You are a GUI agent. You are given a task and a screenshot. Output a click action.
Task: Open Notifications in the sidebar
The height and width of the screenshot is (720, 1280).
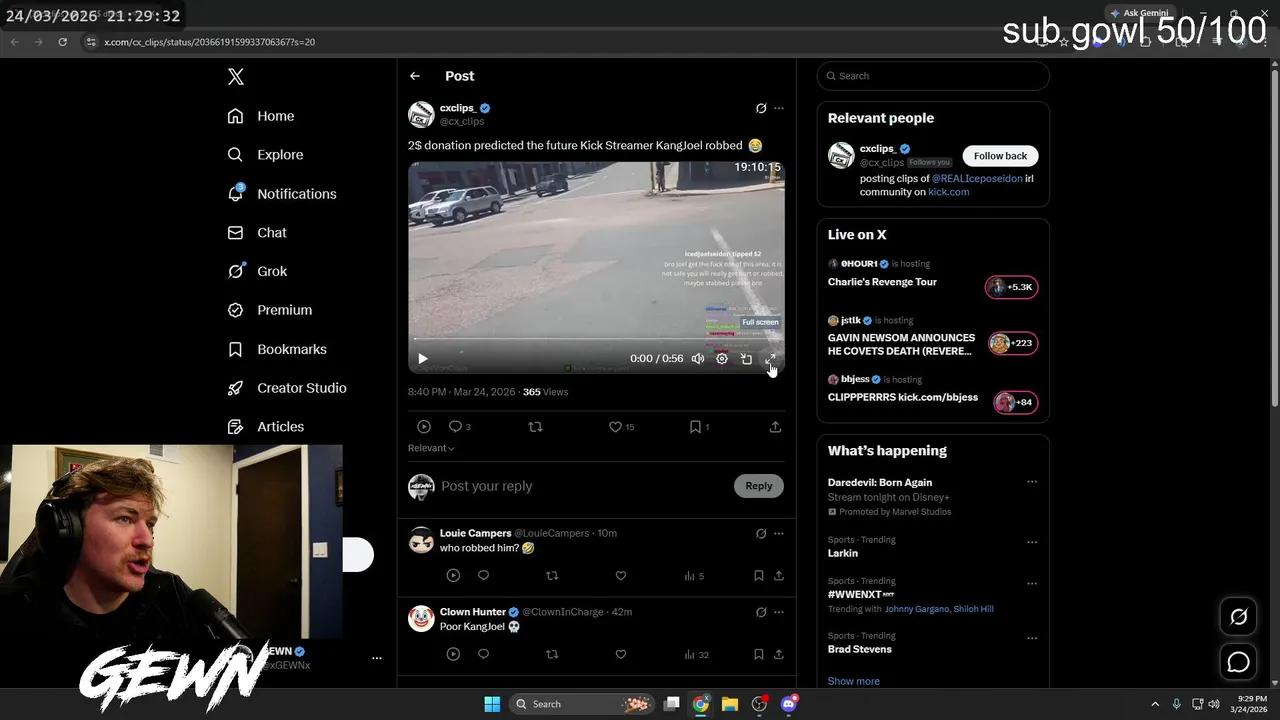(x=282, y=194)
